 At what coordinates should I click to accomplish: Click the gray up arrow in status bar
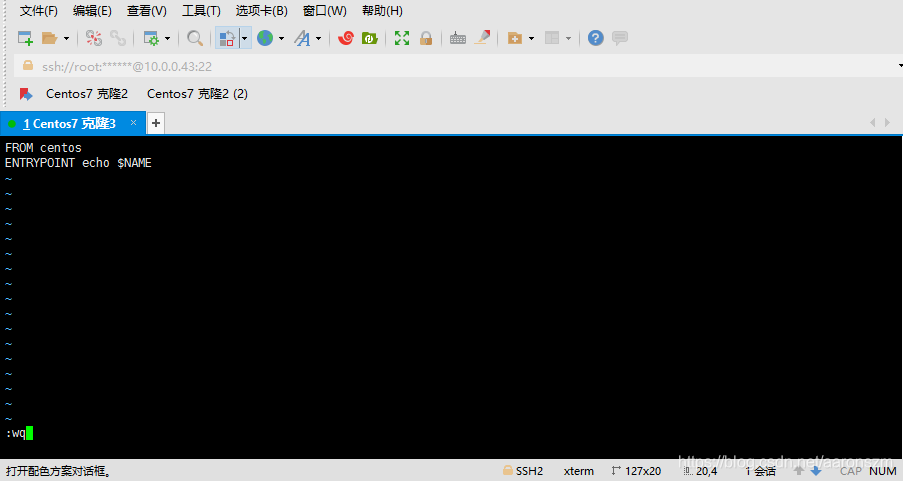pyautogui.click(x=798, y=471)
